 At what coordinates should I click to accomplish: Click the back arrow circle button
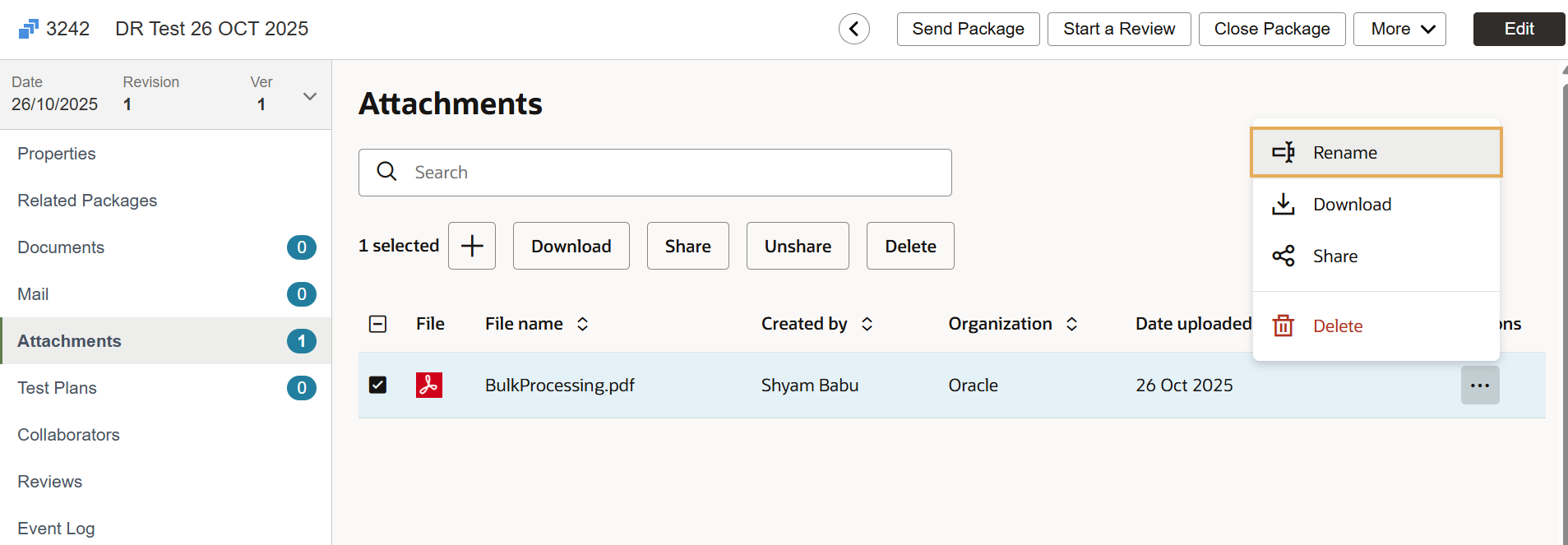click(854, 29)
